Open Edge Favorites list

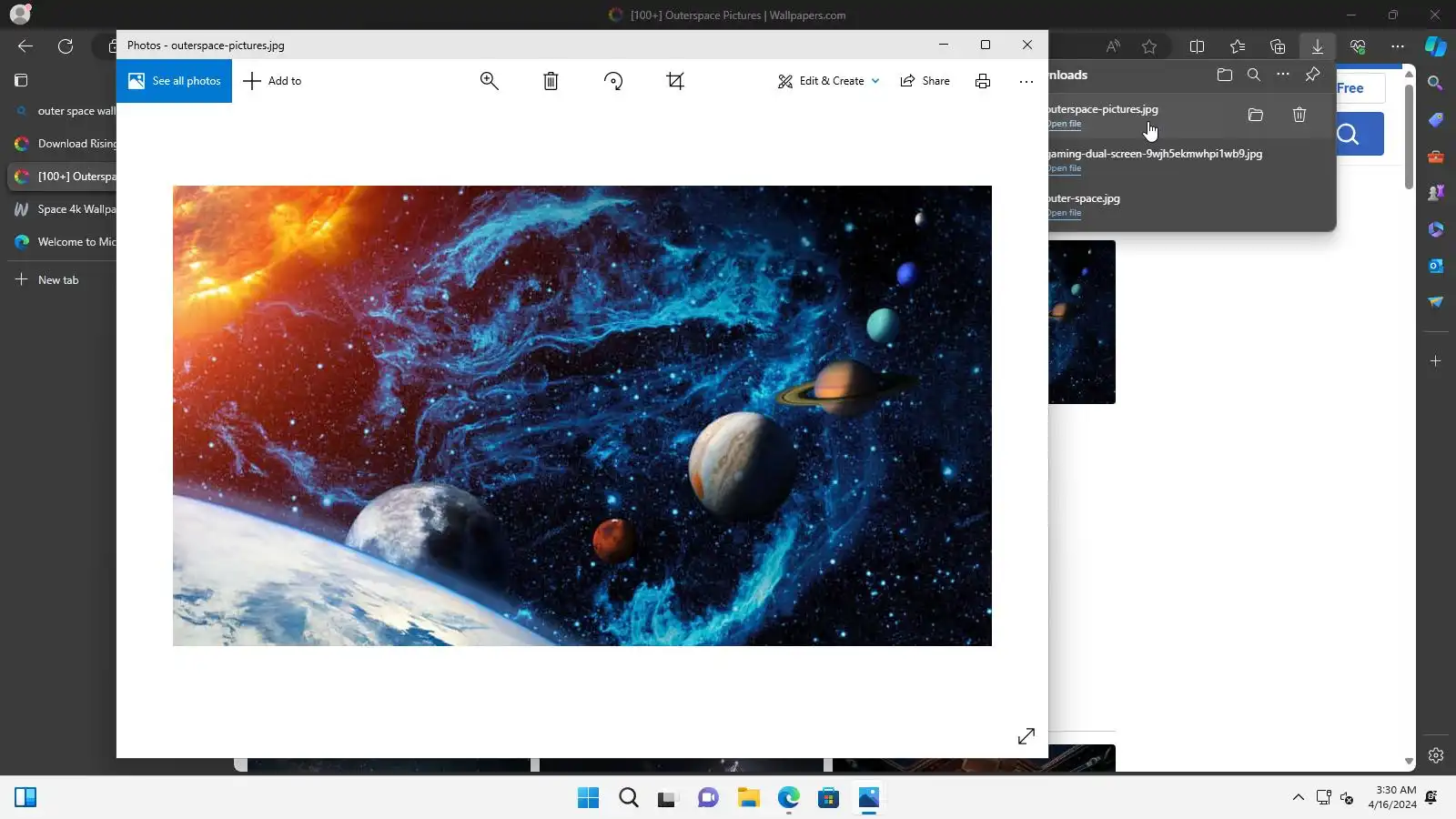(1238, 46)
